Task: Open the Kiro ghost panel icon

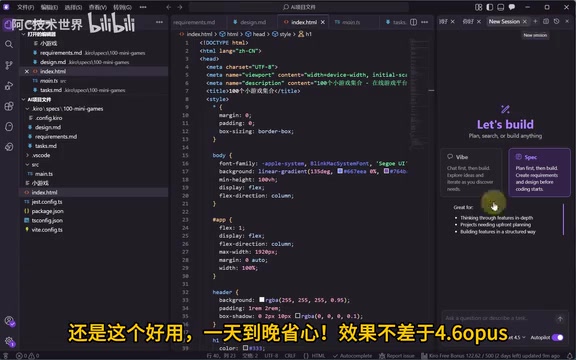Action: [x=9, y=127]
